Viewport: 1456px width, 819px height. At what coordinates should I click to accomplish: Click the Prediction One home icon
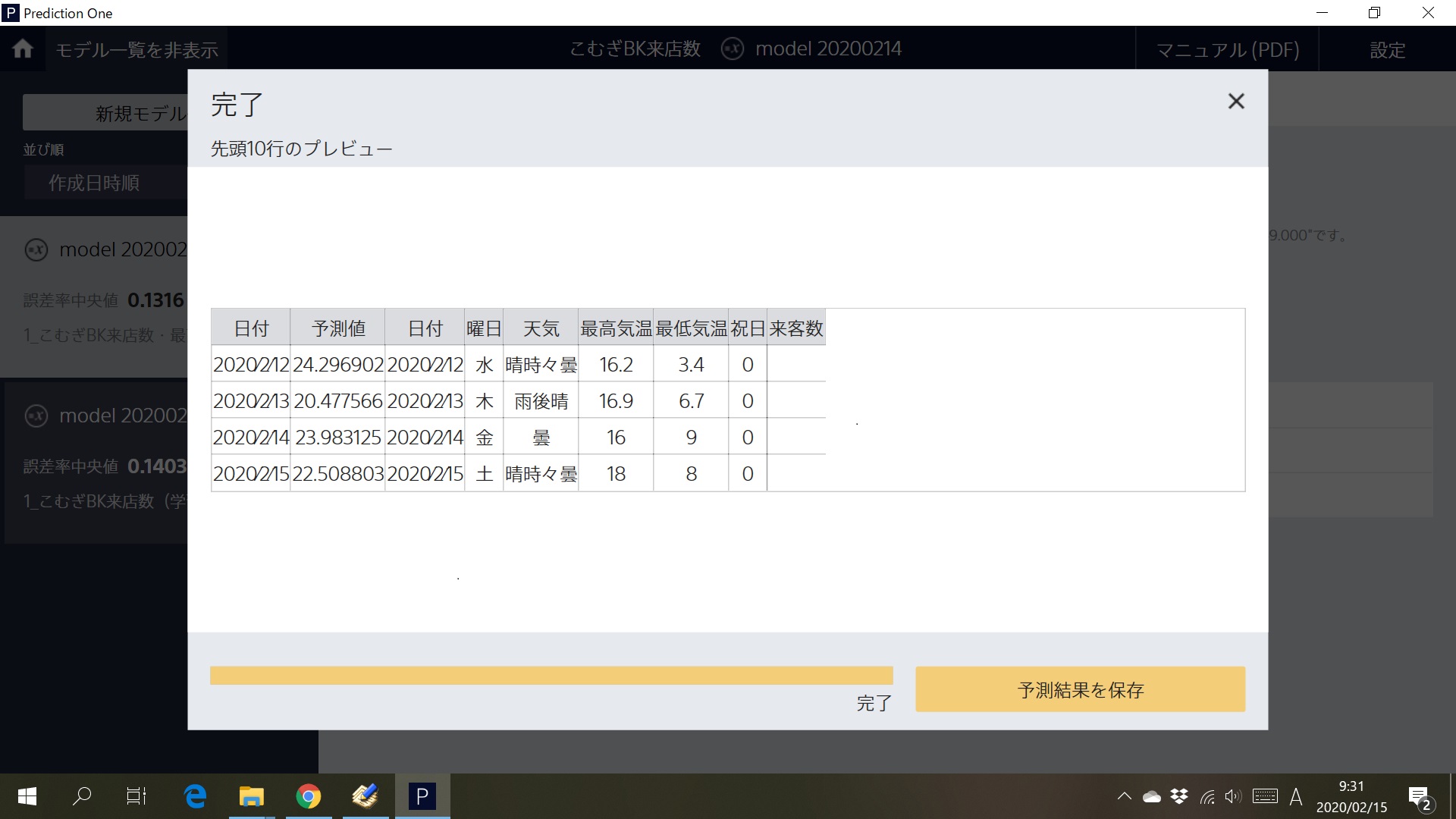tap(25, 49)
